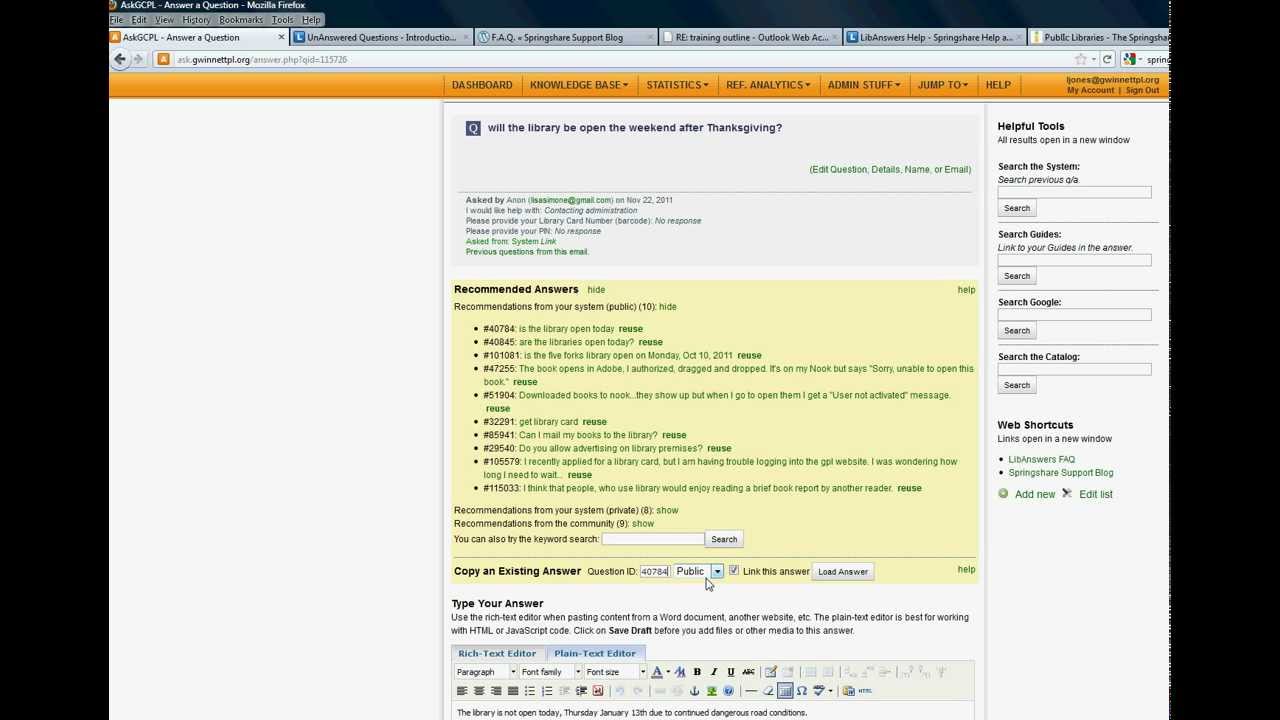The width and height of the screenshot is (1280, 720).
Task: Insert numbered list in editor
Action: (x=547, y=691)
